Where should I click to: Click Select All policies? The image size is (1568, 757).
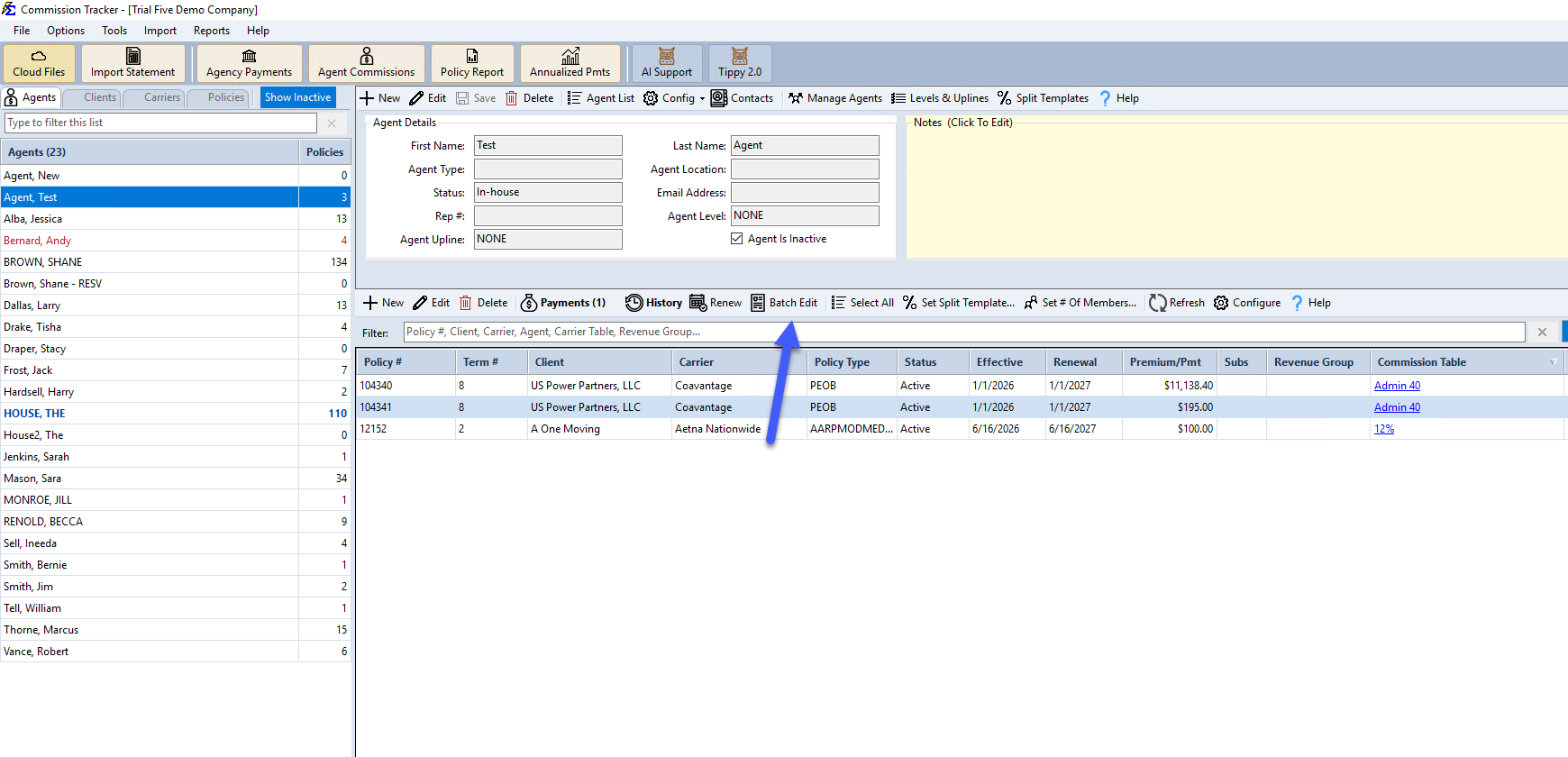(x=863, y=303)
